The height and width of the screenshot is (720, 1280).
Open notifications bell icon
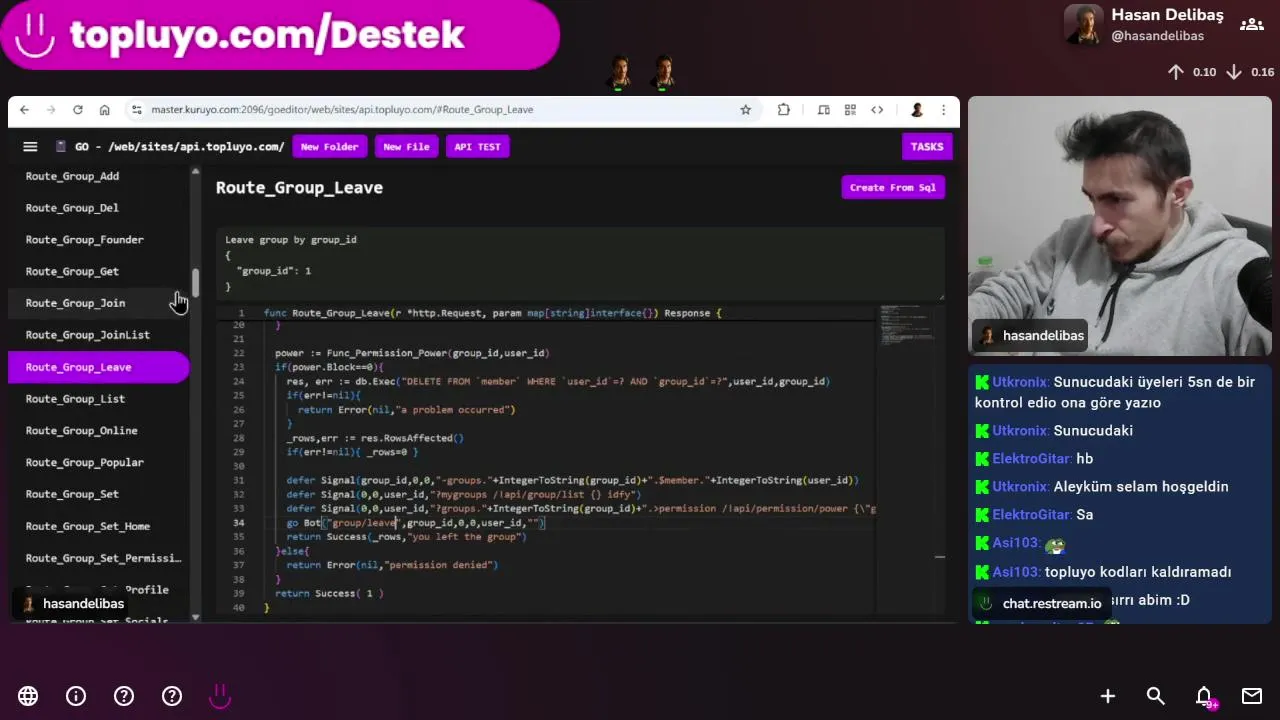1205,697
